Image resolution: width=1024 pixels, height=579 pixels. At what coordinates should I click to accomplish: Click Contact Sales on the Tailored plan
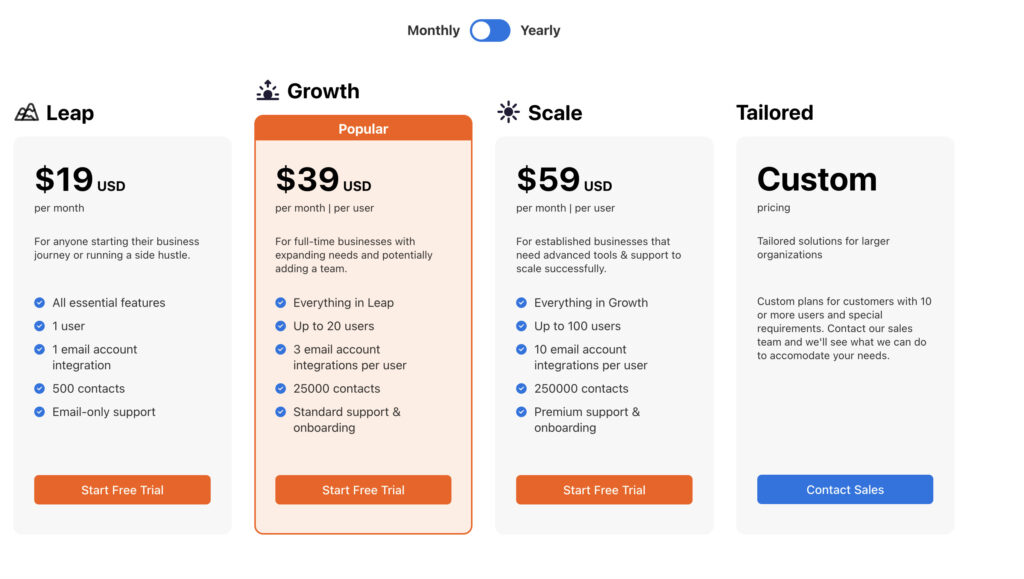(x=845, y=489)
